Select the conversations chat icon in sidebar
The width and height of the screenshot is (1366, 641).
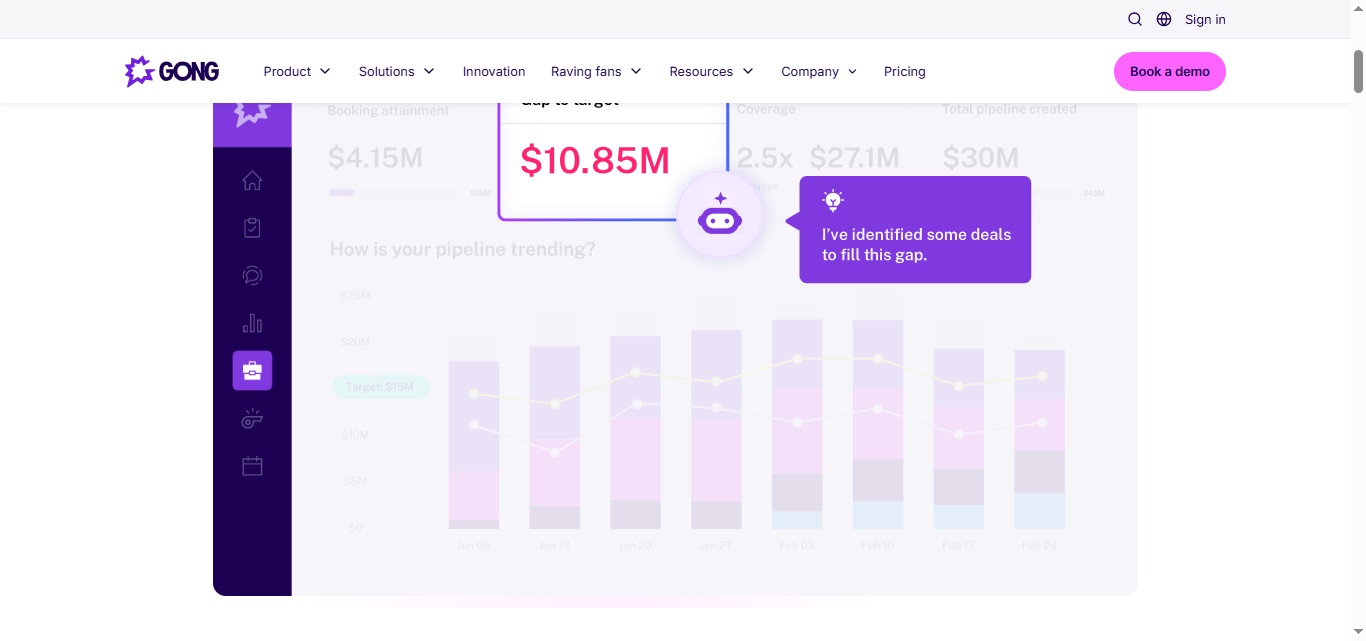pos(252,275)
